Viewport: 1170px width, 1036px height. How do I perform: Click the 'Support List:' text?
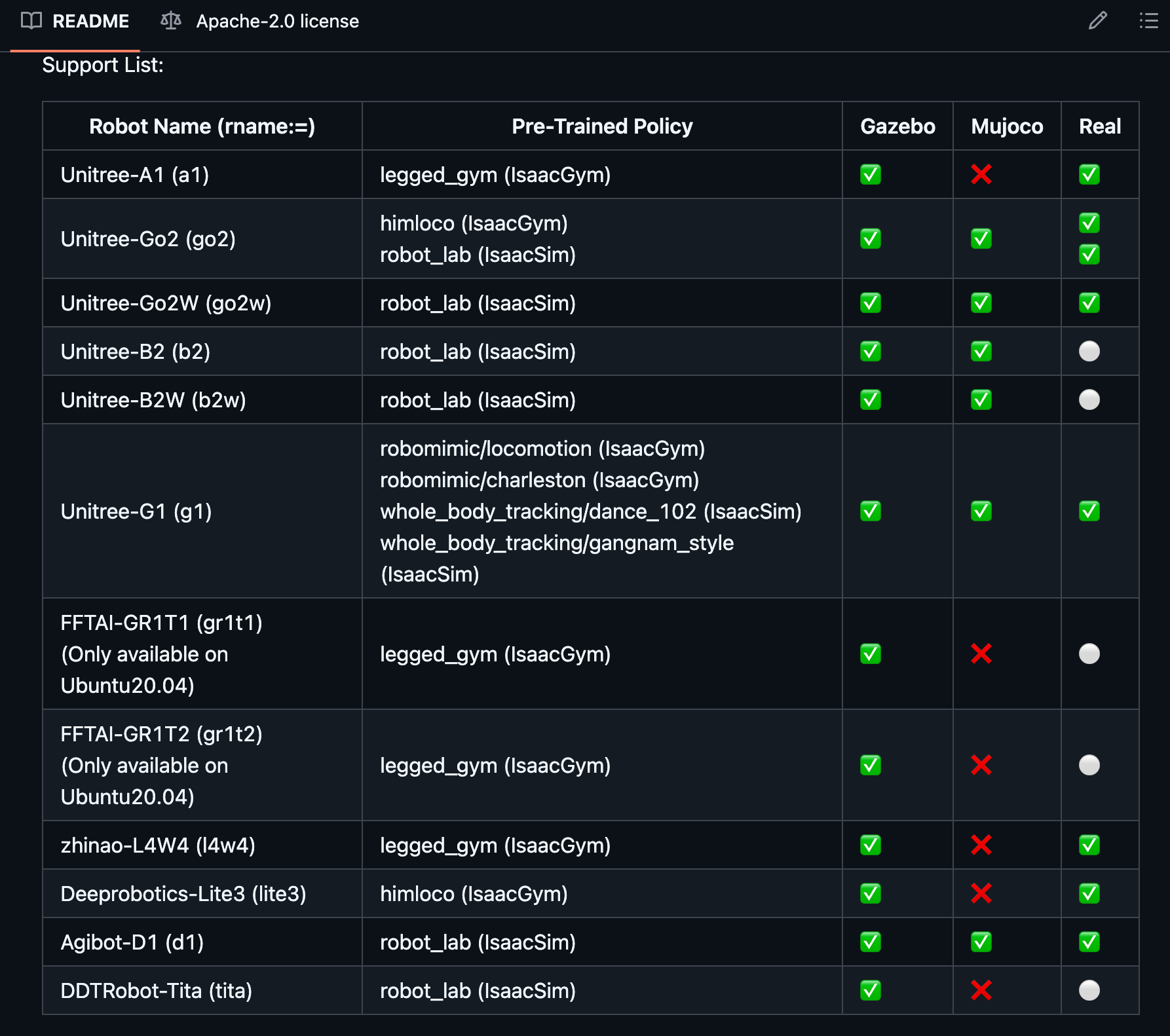[x=103, y=65]
